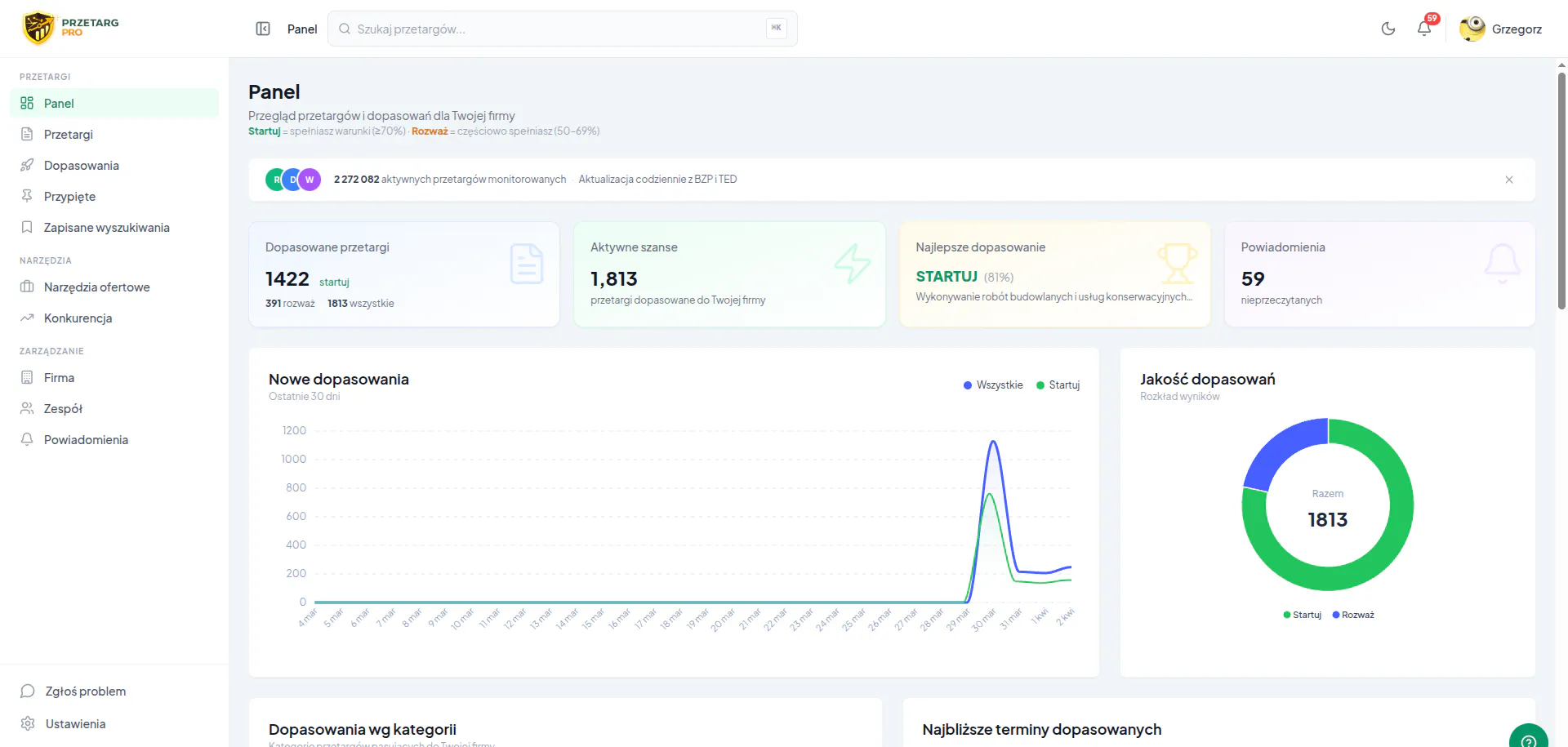Select Panel in the sidebar
The image size is (1568, 747).
[114, 103]
